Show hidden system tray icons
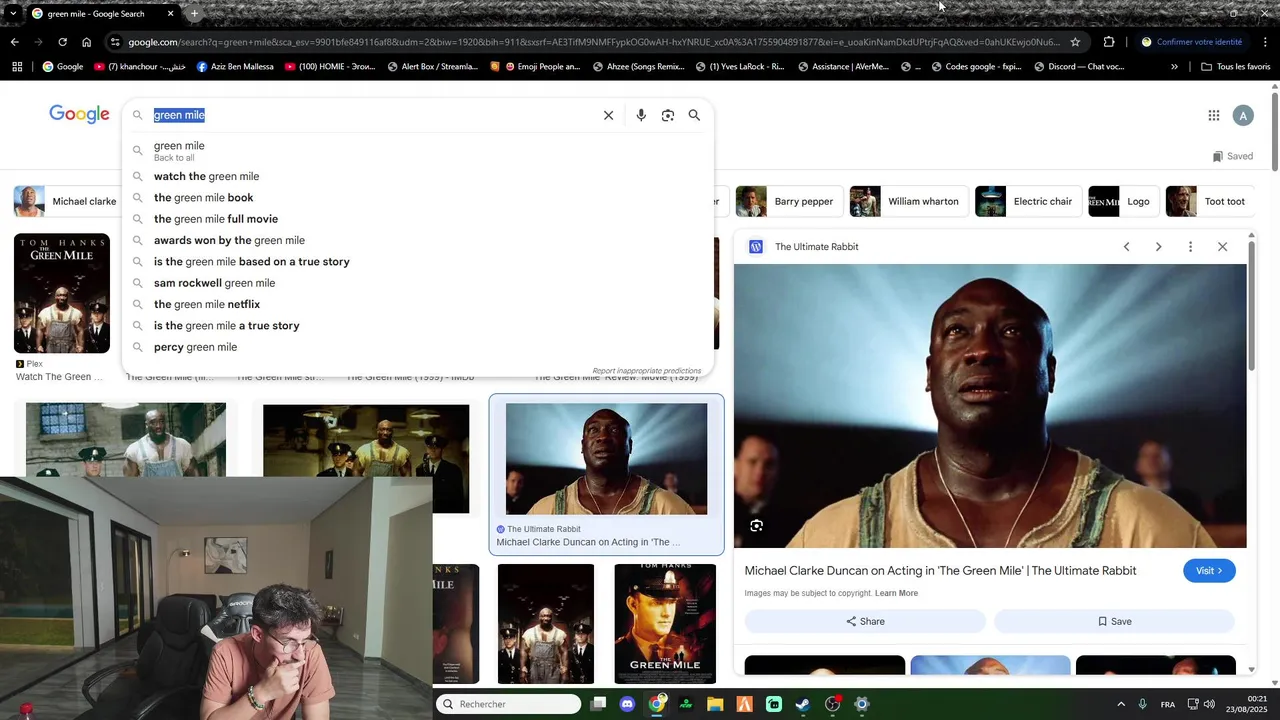 [x=1120, y=704]
